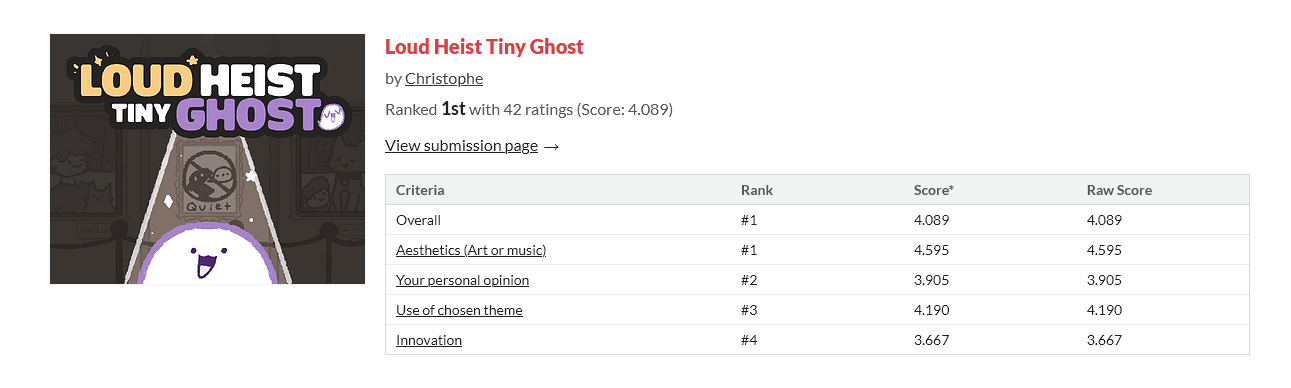Open Your personal opinion criteria link
This screenshot has height=388, width=1291.
point(462,280)
